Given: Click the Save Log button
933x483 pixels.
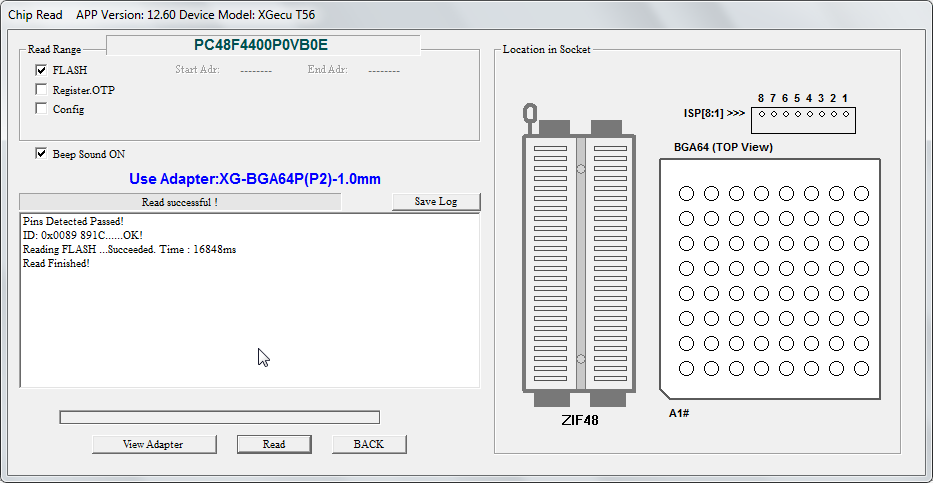Looking at the screenshot, I should point(435,202).
